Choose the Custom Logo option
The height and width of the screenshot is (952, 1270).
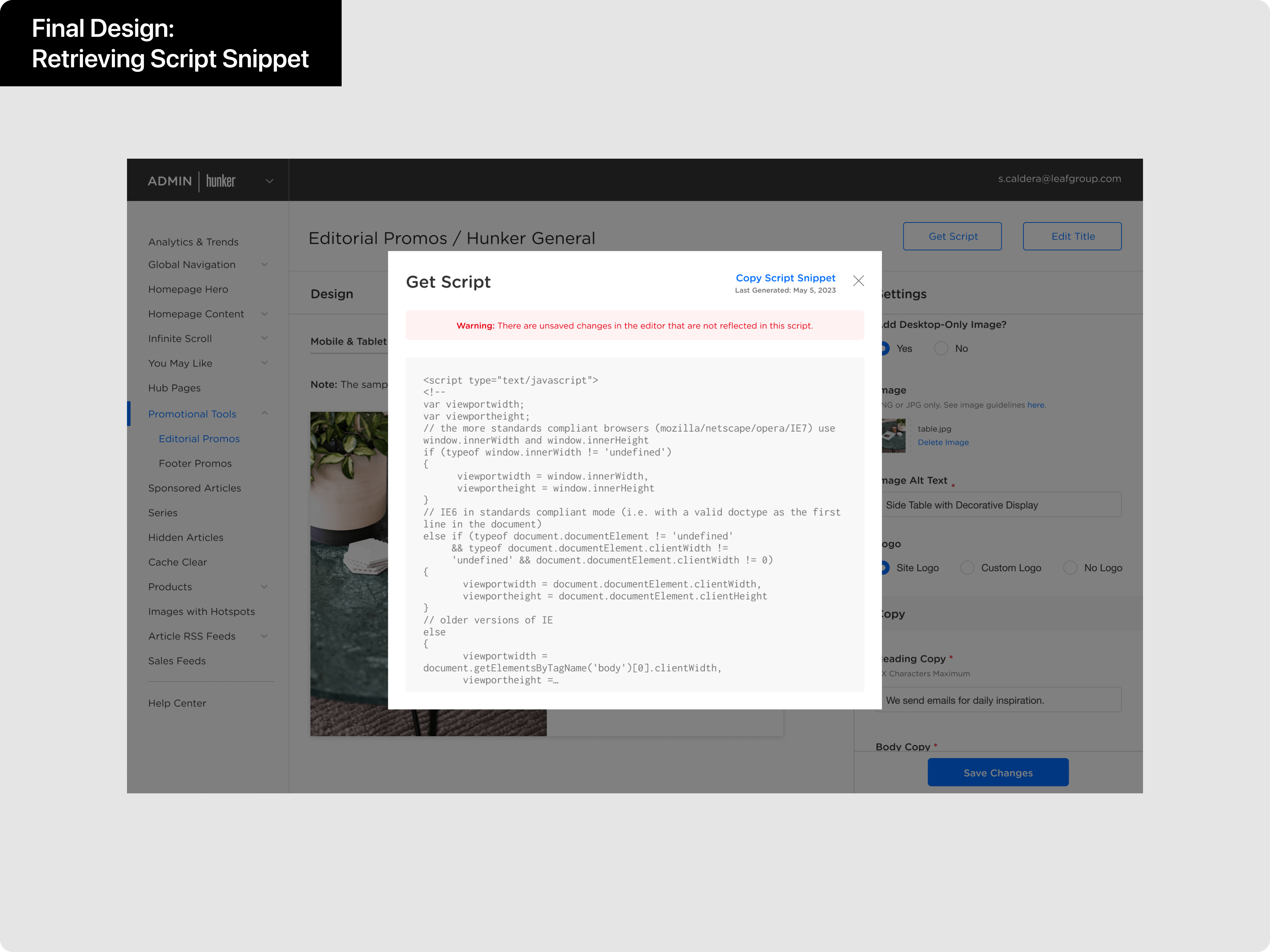pyautogui.click(x=967, y=567)
